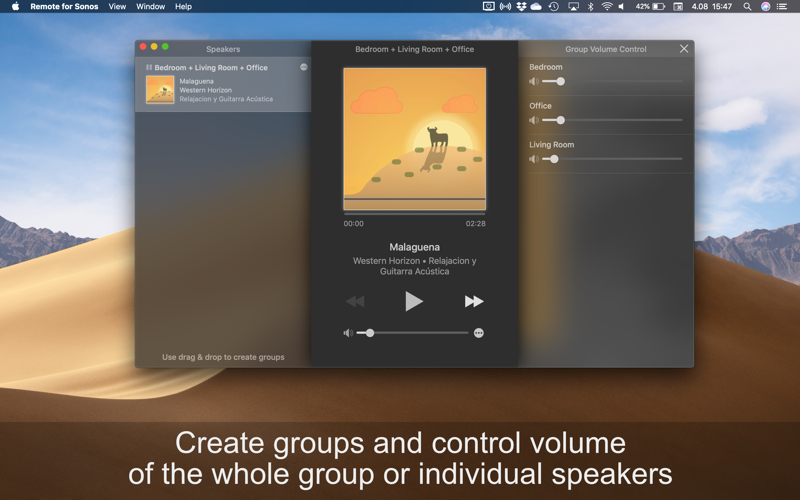Screen dimensions: 800x500
Task: Click the large album artwork
Action: point(414,139)
